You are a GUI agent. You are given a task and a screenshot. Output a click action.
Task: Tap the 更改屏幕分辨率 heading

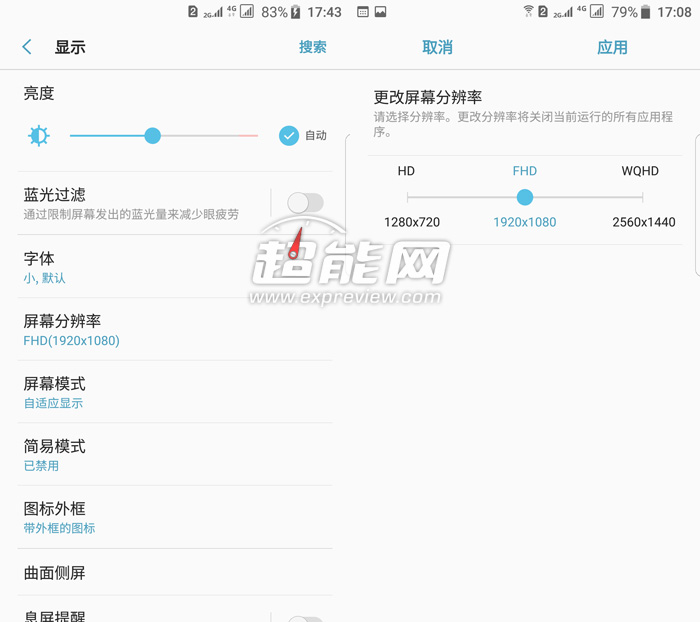(428, 97)
